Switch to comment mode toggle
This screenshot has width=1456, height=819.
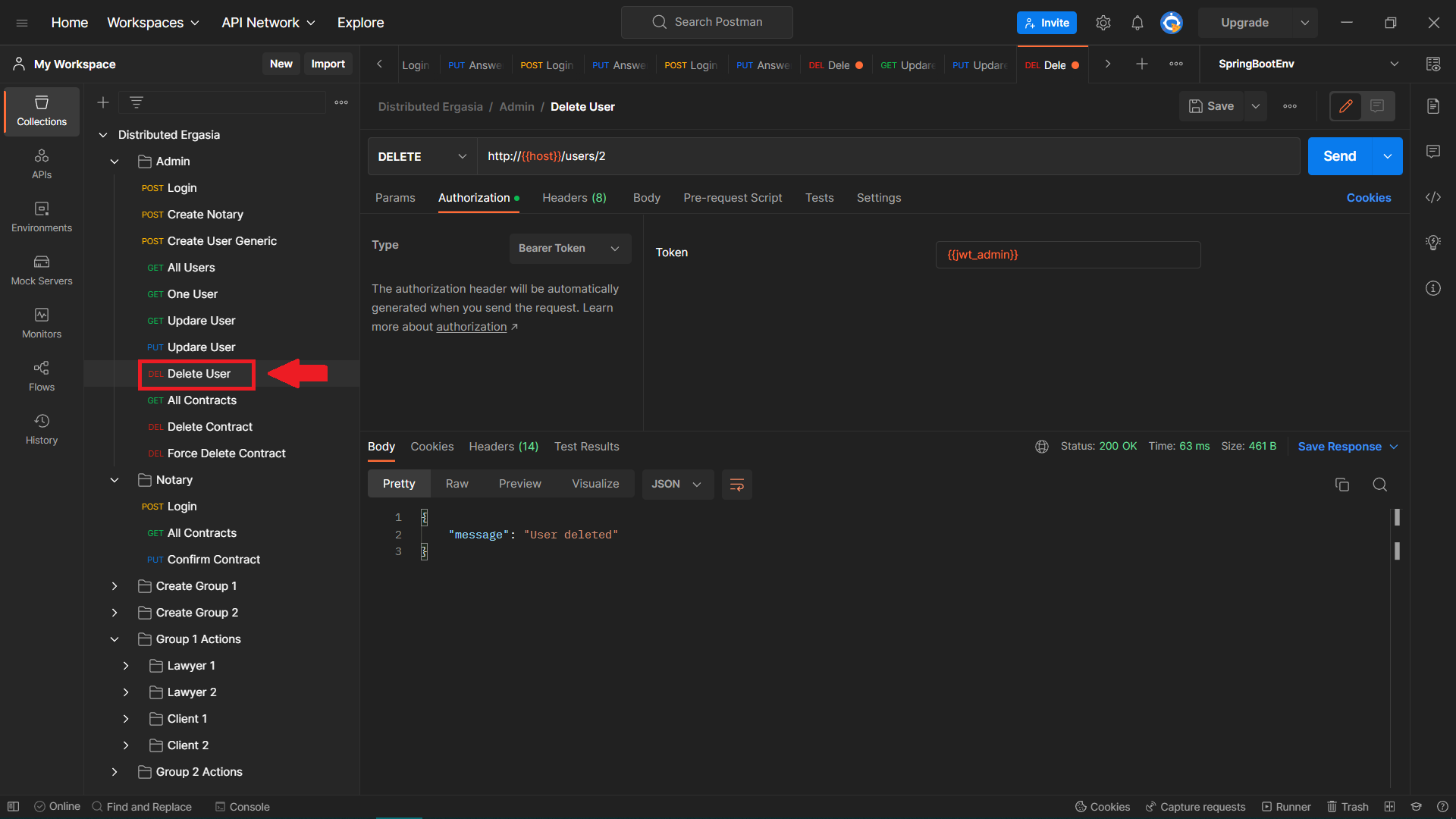coord(1377,106)
